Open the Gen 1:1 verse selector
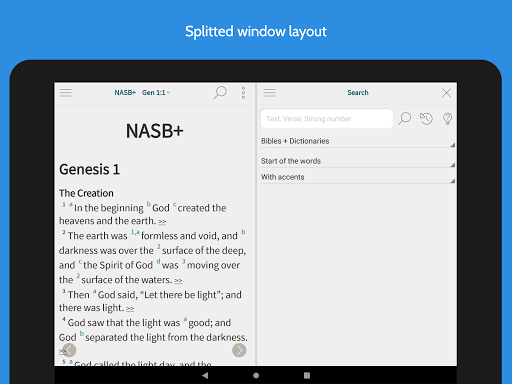 pos(156,93)
